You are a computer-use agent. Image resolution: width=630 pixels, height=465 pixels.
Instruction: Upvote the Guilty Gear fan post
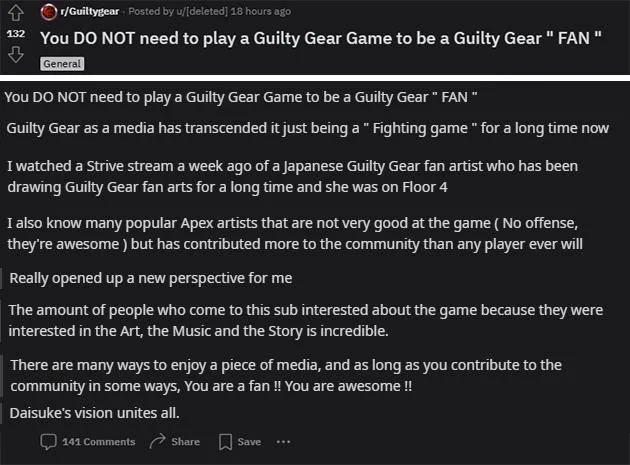pos(17,13)
